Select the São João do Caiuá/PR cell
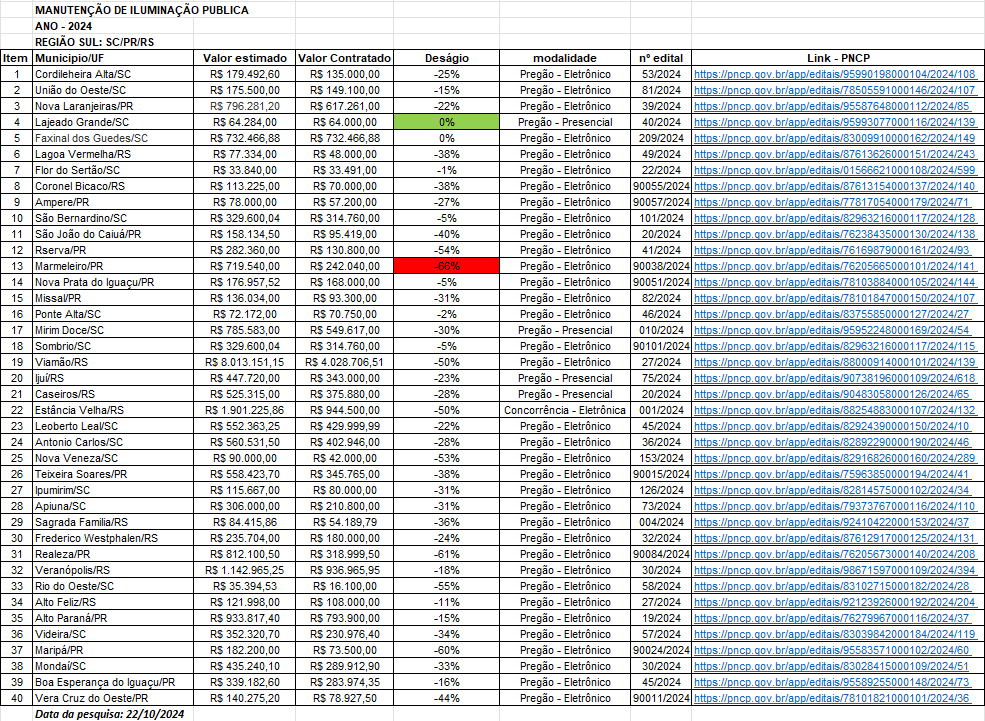Image resolution: width=985 pixels, height=721 pixels. point(113,234)
